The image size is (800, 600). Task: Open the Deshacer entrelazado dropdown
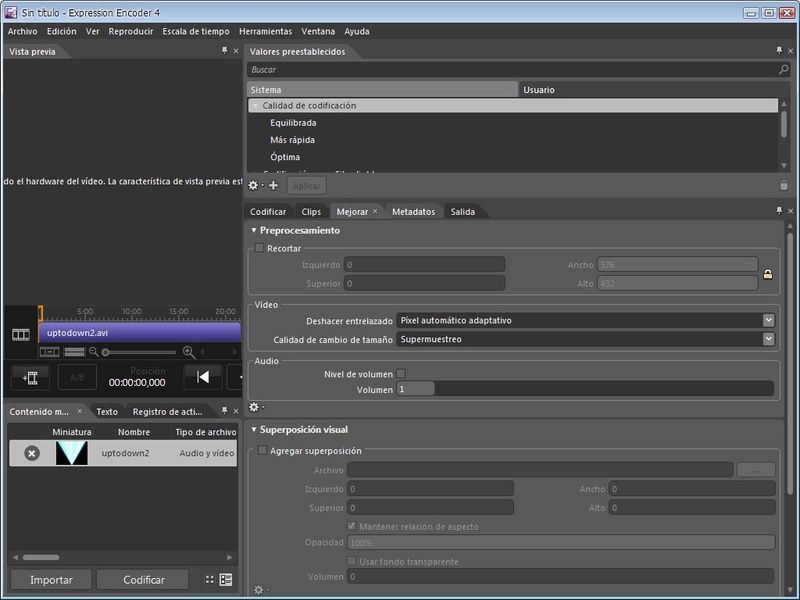[x=768, y=320]
